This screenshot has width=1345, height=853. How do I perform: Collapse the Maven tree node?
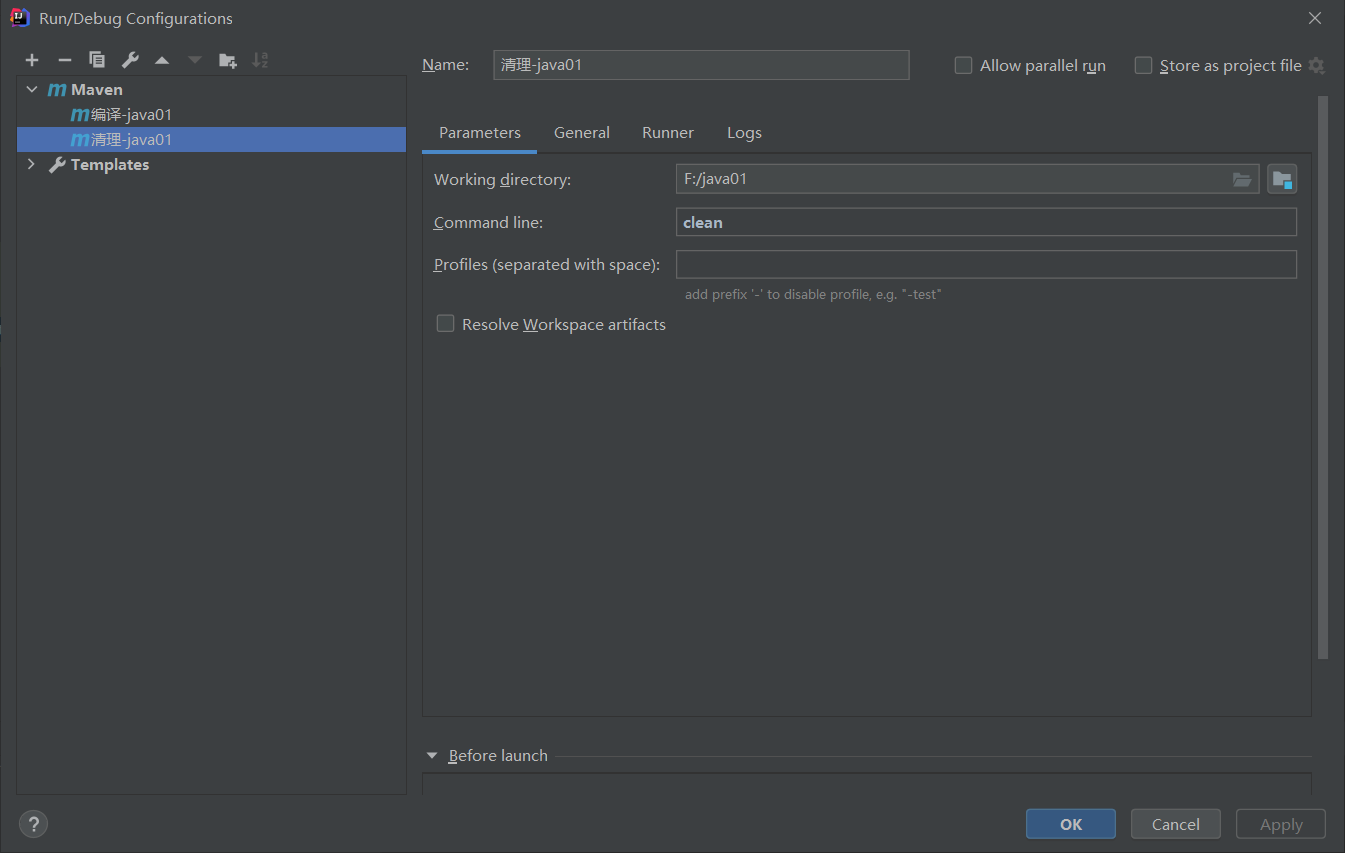pos(32,90)
